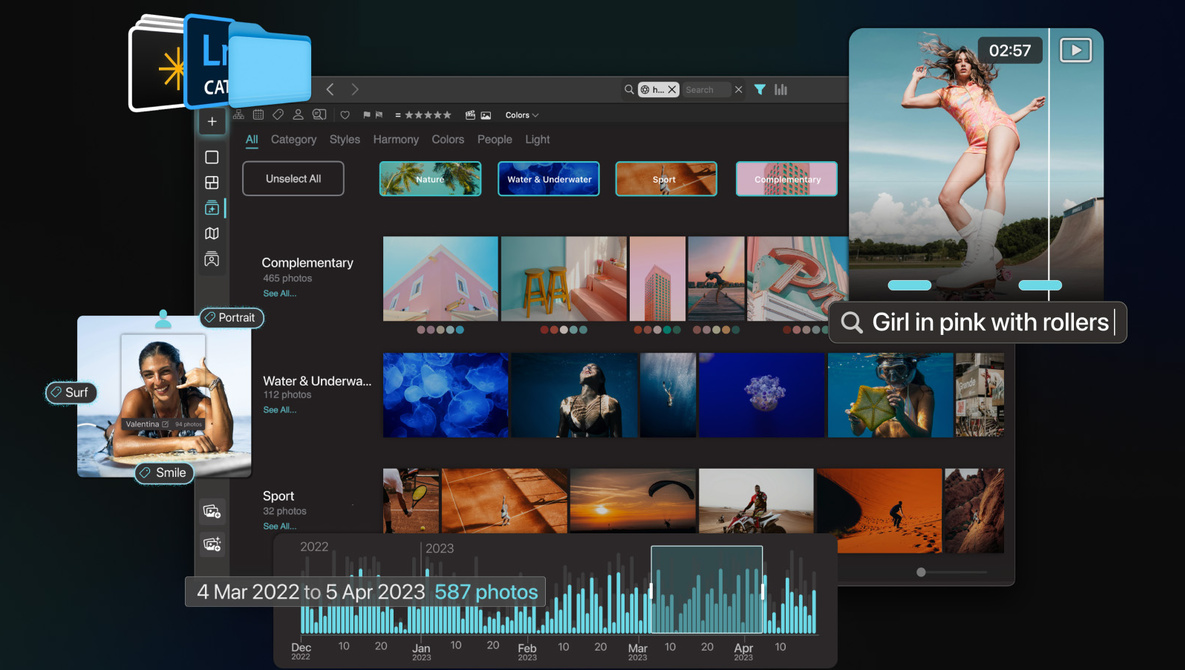Open the calendar date filter icon

click(x=258, y=115)
